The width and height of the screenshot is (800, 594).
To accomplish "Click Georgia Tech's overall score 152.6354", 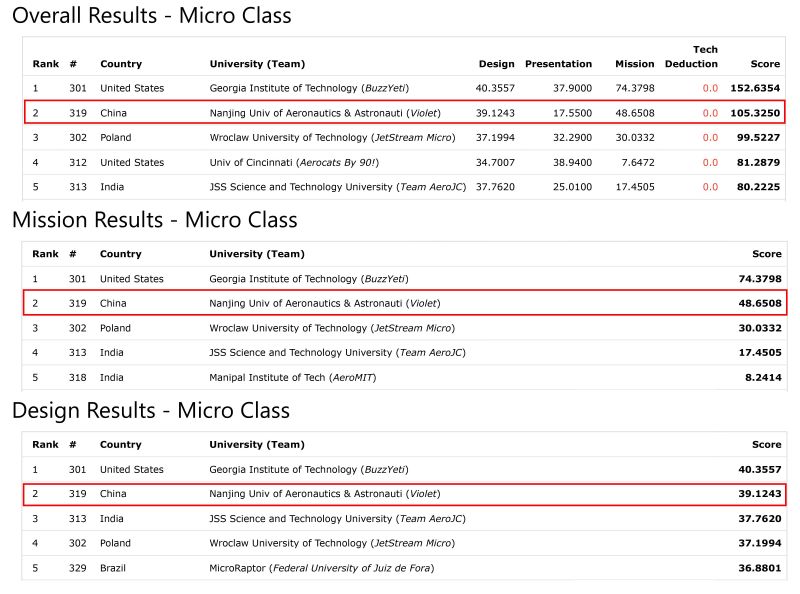I will tap(755, 88).
